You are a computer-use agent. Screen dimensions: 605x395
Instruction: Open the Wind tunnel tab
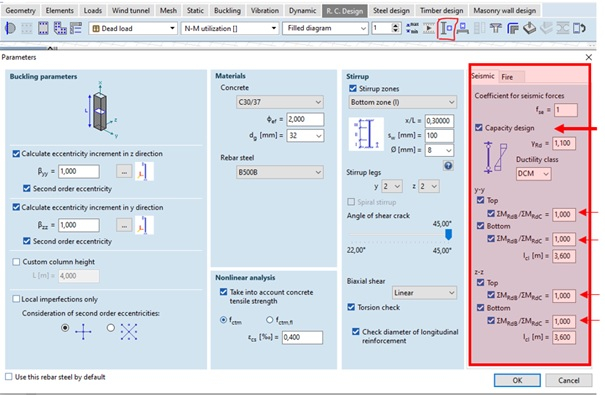[131, 11]
